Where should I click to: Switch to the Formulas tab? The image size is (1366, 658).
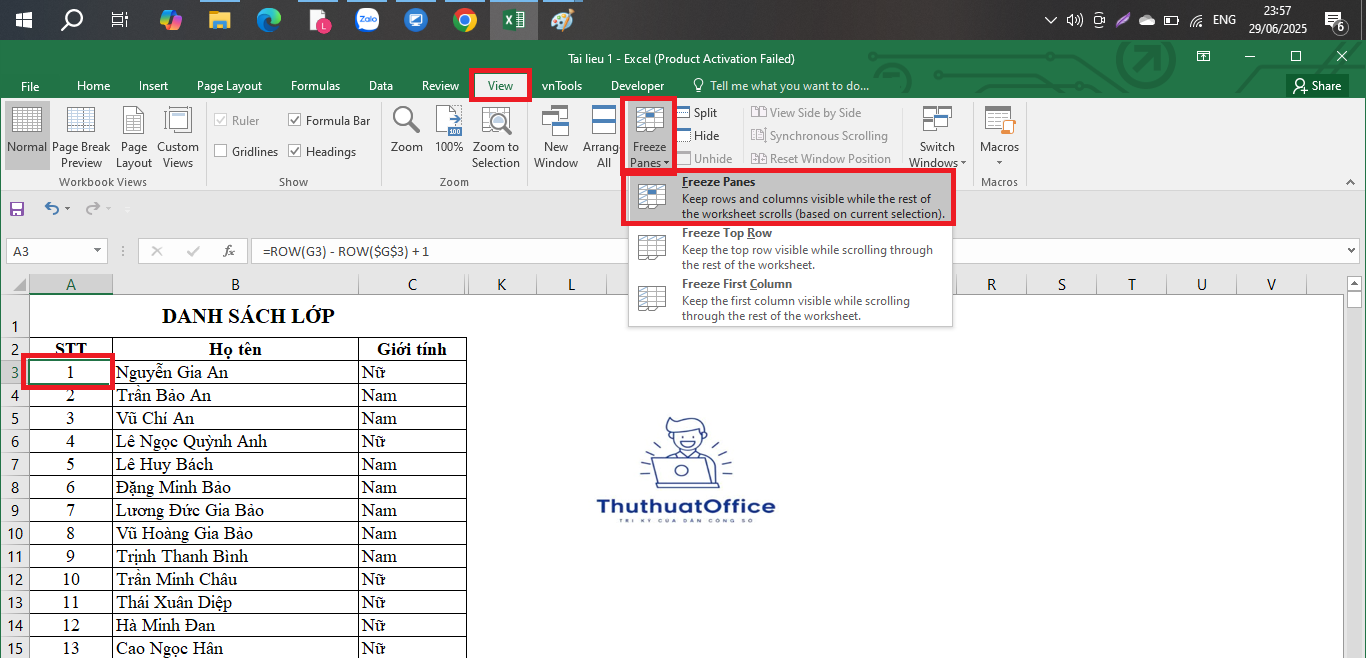click(315, 86)
